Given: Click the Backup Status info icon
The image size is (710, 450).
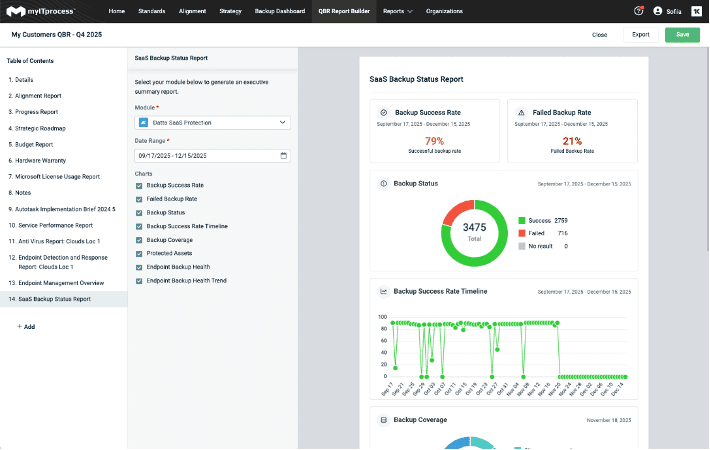Looking at the screenshot, I should click(x=384, y=183).
